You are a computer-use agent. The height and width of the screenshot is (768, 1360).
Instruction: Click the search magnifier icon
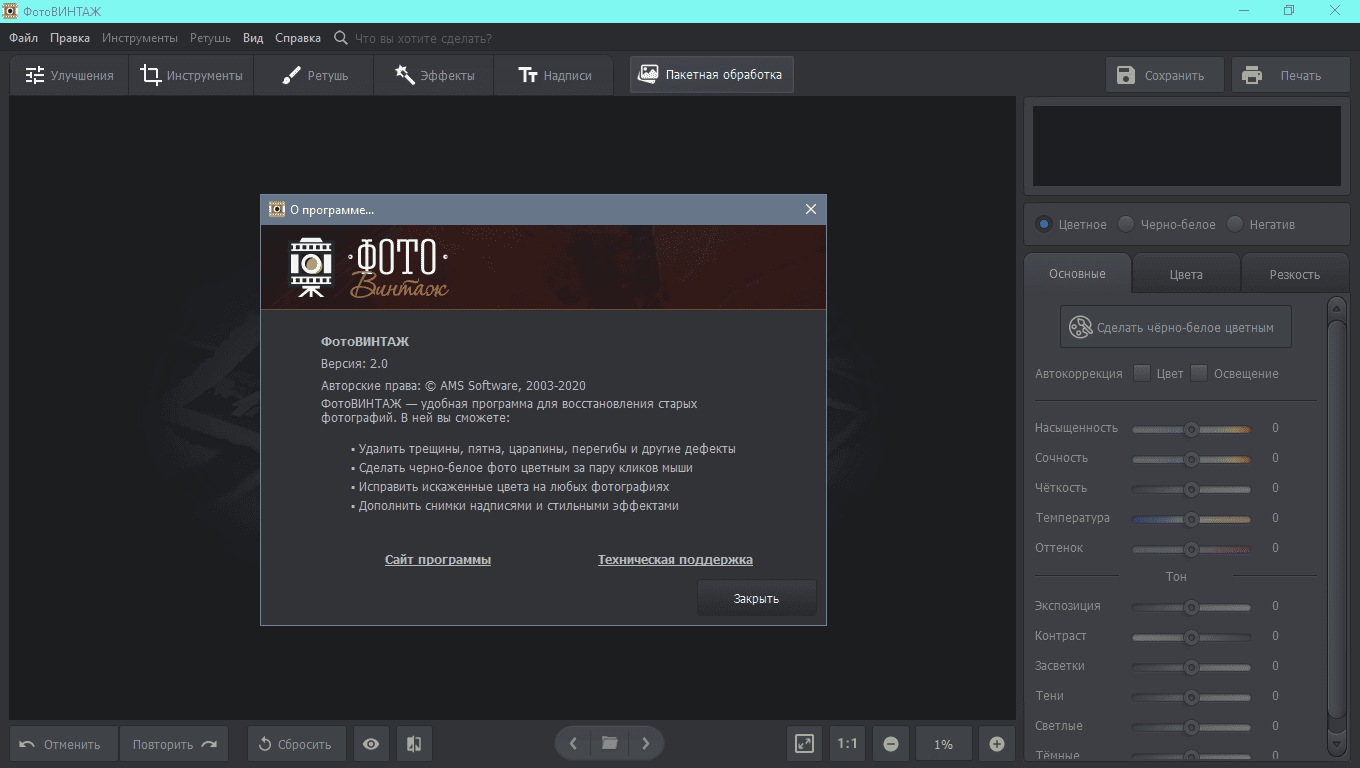(341, 38)
